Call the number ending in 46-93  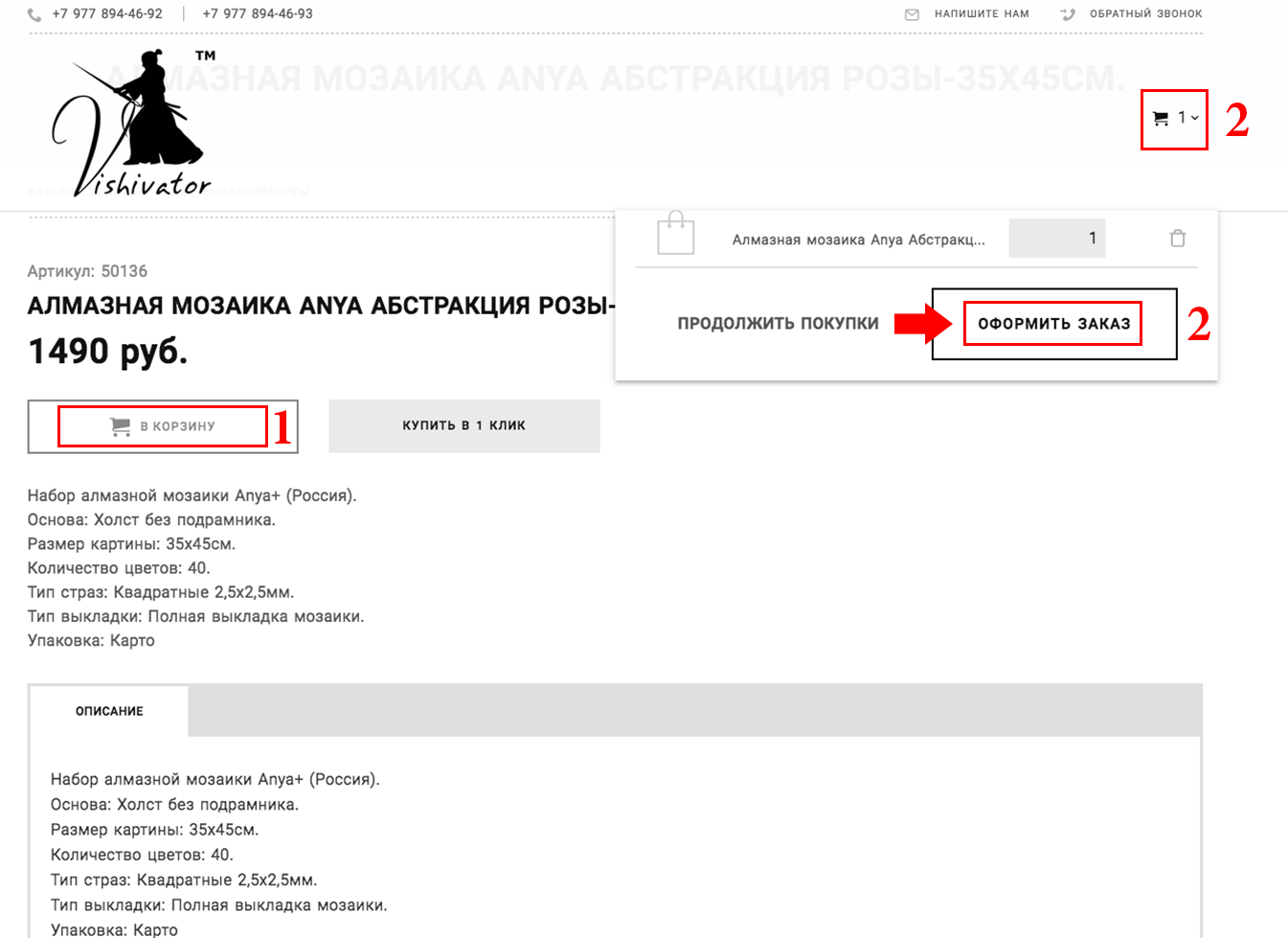[x=258, y=14]
